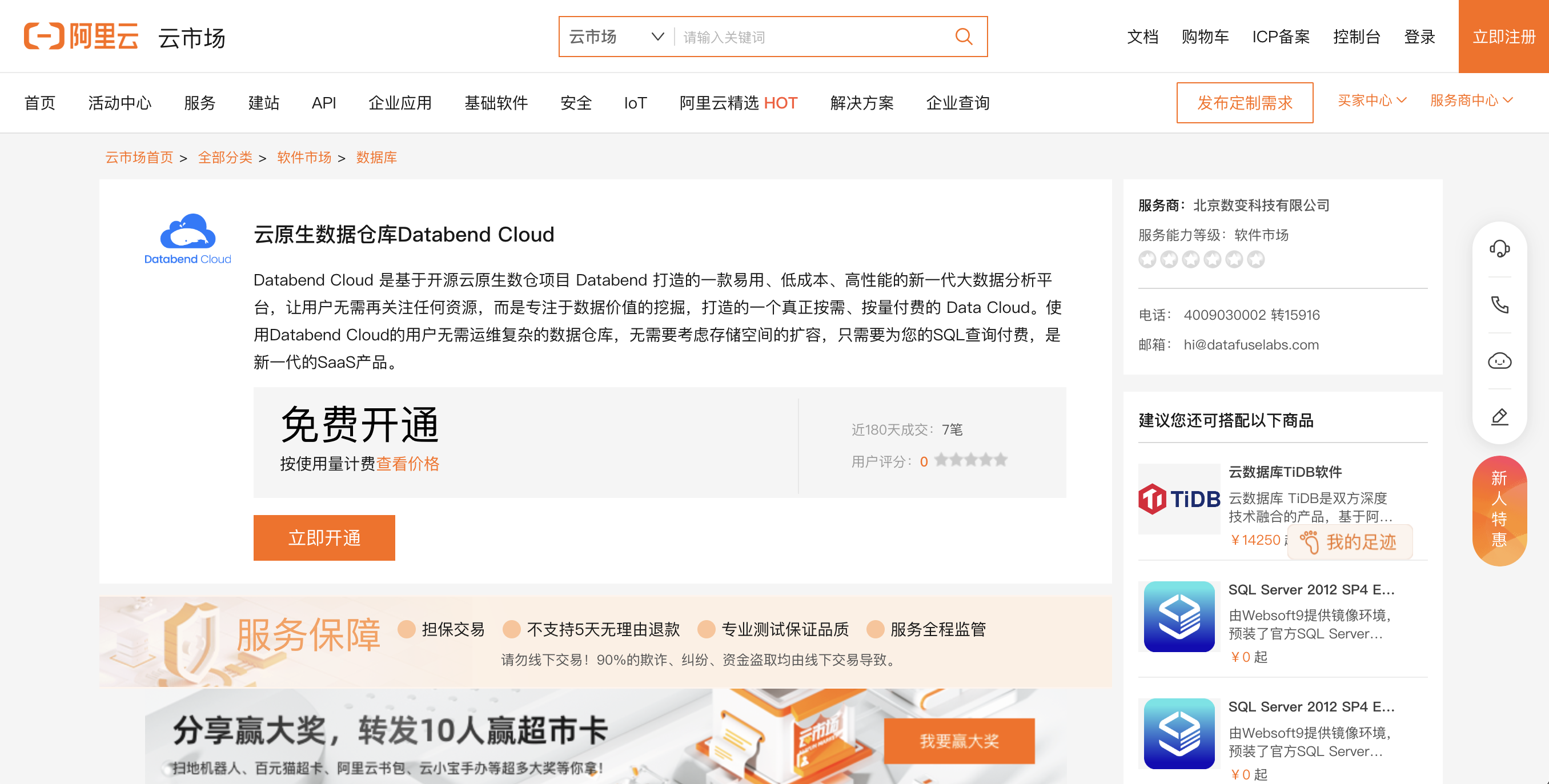Open the API nav item
Image resolution: width=1549 pixels, height=784 pixels.
pyautogui.click(x=323, y=103)
